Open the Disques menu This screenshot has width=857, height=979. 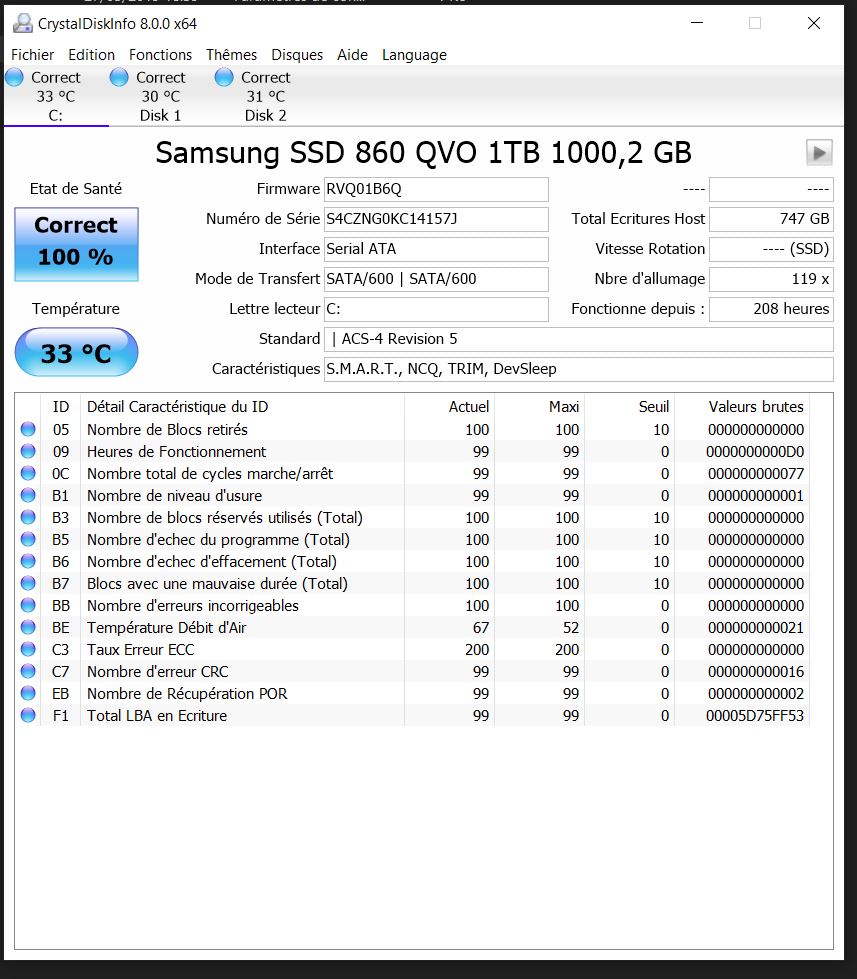(x=297, y=55)
